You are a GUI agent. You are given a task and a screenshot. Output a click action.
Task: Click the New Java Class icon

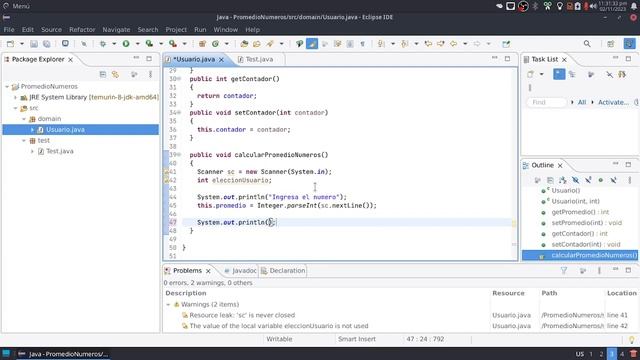[215, 44]
